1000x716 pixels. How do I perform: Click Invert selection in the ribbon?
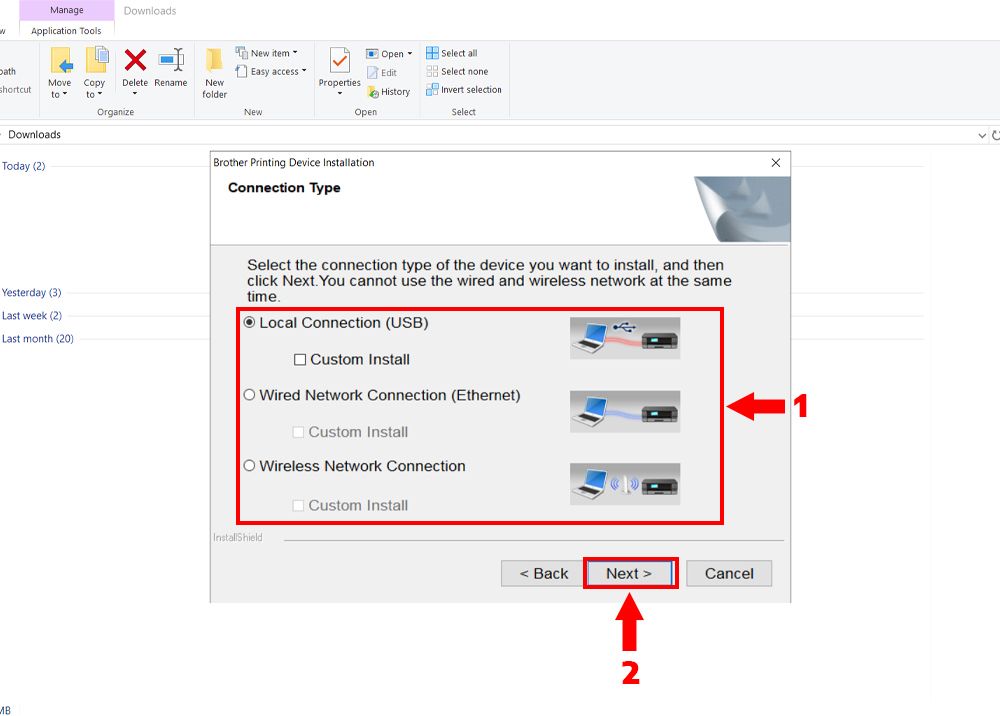coord(464,90)
